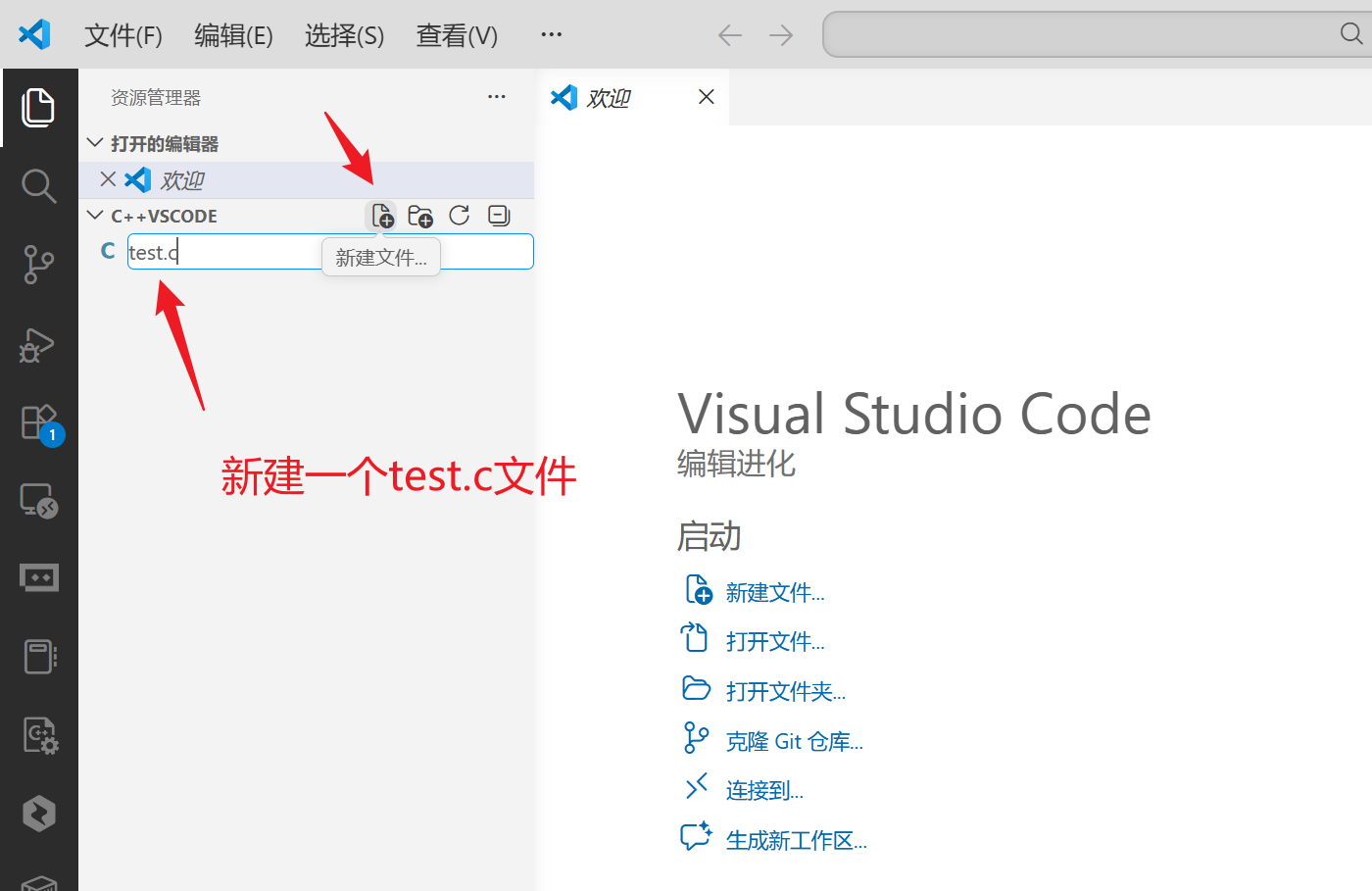The width and height of the screenshot is (1372, 891).
Task: Click the search icon in command center
Action: tap(1351, 34)
